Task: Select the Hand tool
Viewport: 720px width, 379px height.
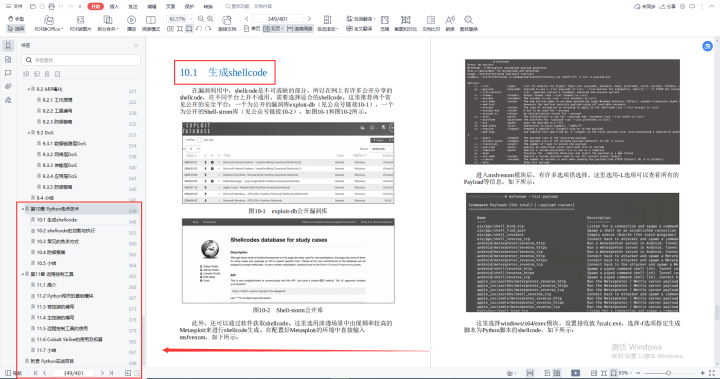Action: coord(16,19)
